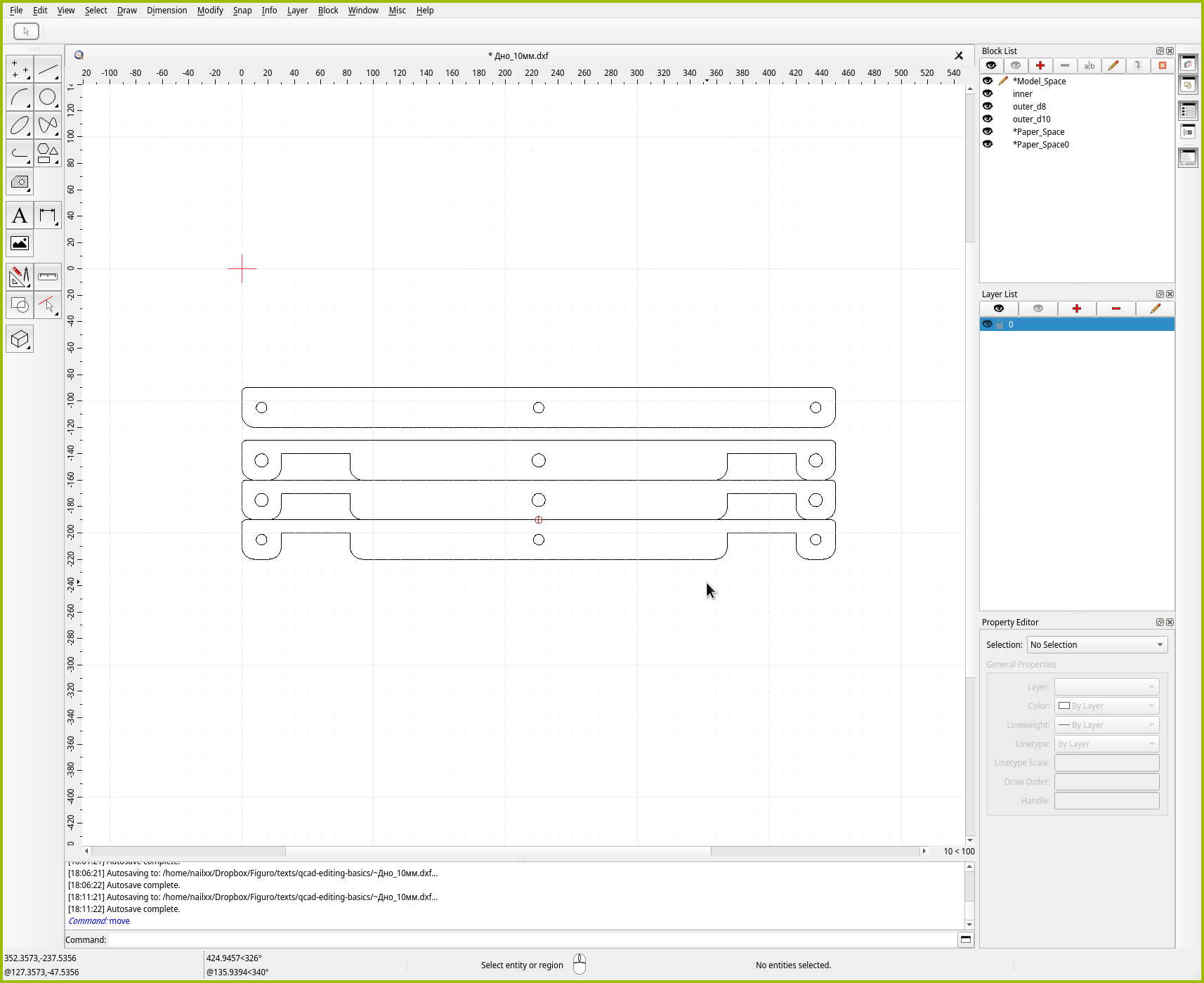Image resolution: width=1204 pixels, height=983 pixels.
Task: Select the outer_d8 block entry
Action: click(x=1029, y=106)
